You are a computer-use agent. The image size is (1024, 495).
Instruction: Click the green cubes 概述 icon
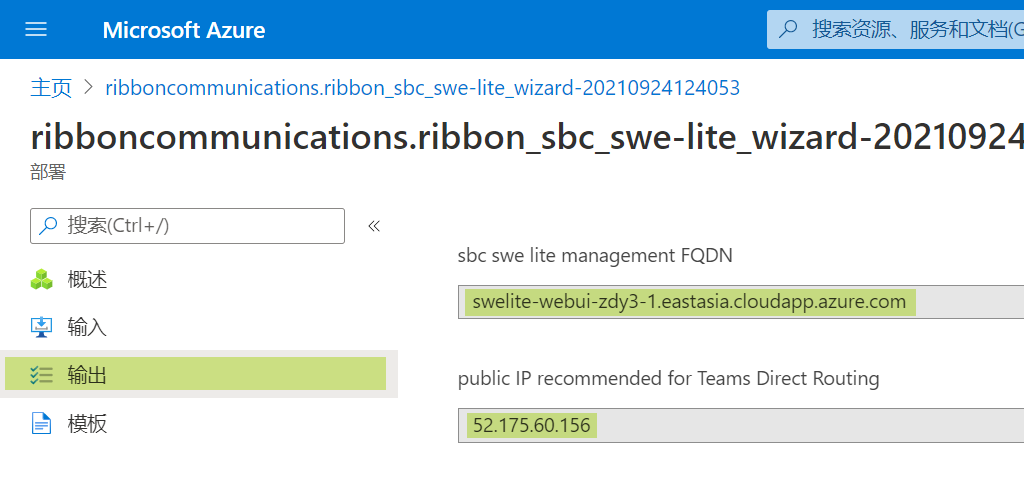pos(42,279)
